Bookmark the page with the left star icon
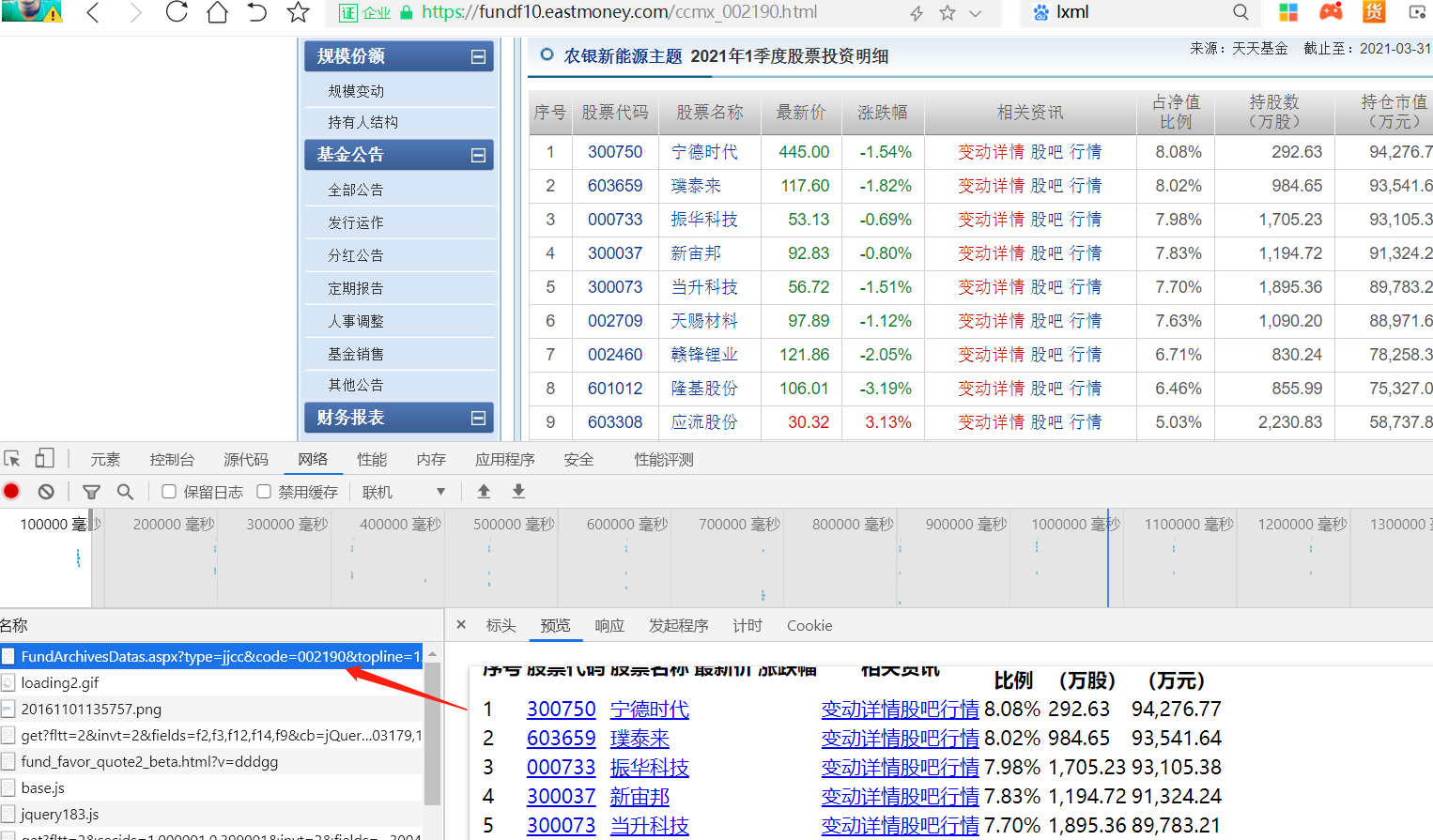1433x840 pixels. (298, 12)
